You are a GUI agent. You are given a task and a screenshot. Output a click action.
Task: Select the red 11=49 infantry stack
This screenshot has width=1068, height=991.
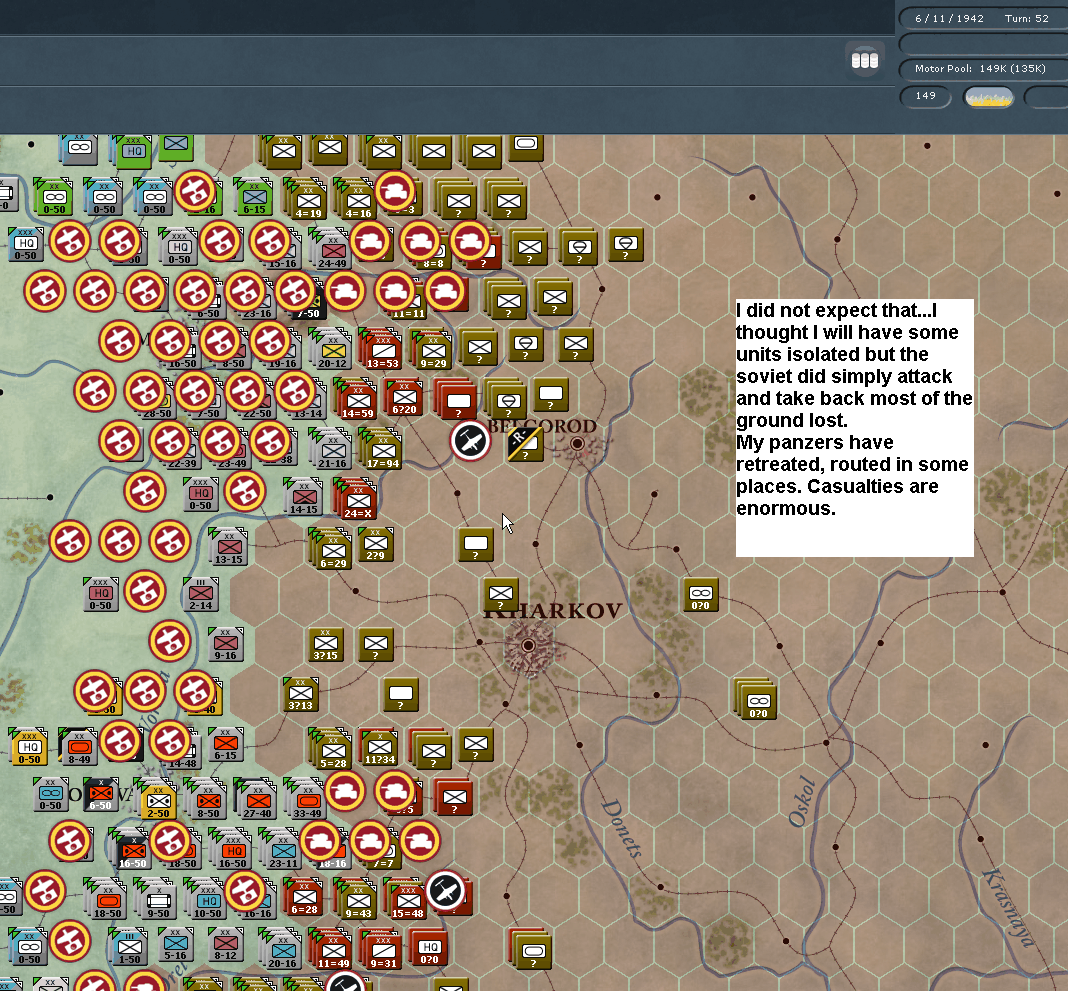[332, 949]
